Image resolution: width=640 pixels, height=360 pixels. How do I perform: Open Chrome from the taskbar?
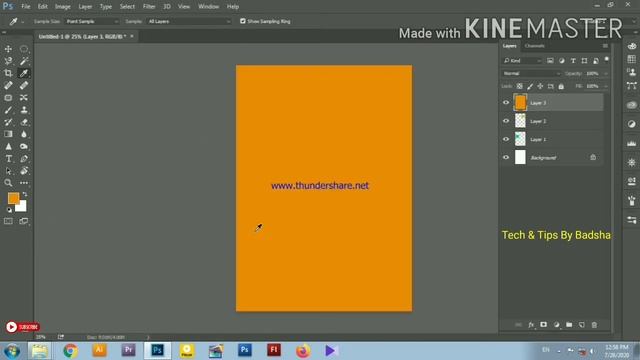(x=70, y=351)
